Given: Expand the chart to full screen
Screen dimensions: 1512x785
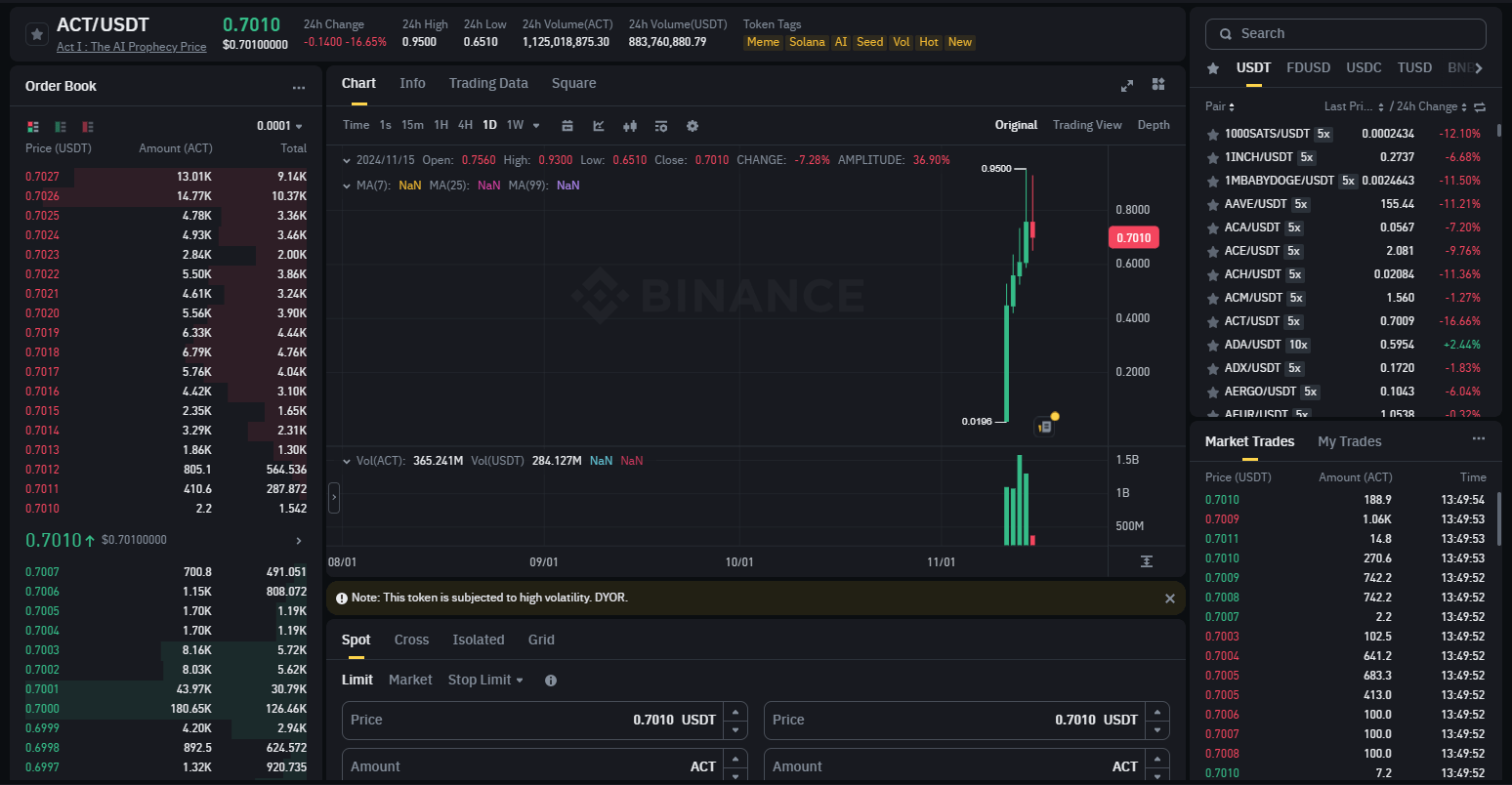Looking at the screenshot, I should point(1127,85).
